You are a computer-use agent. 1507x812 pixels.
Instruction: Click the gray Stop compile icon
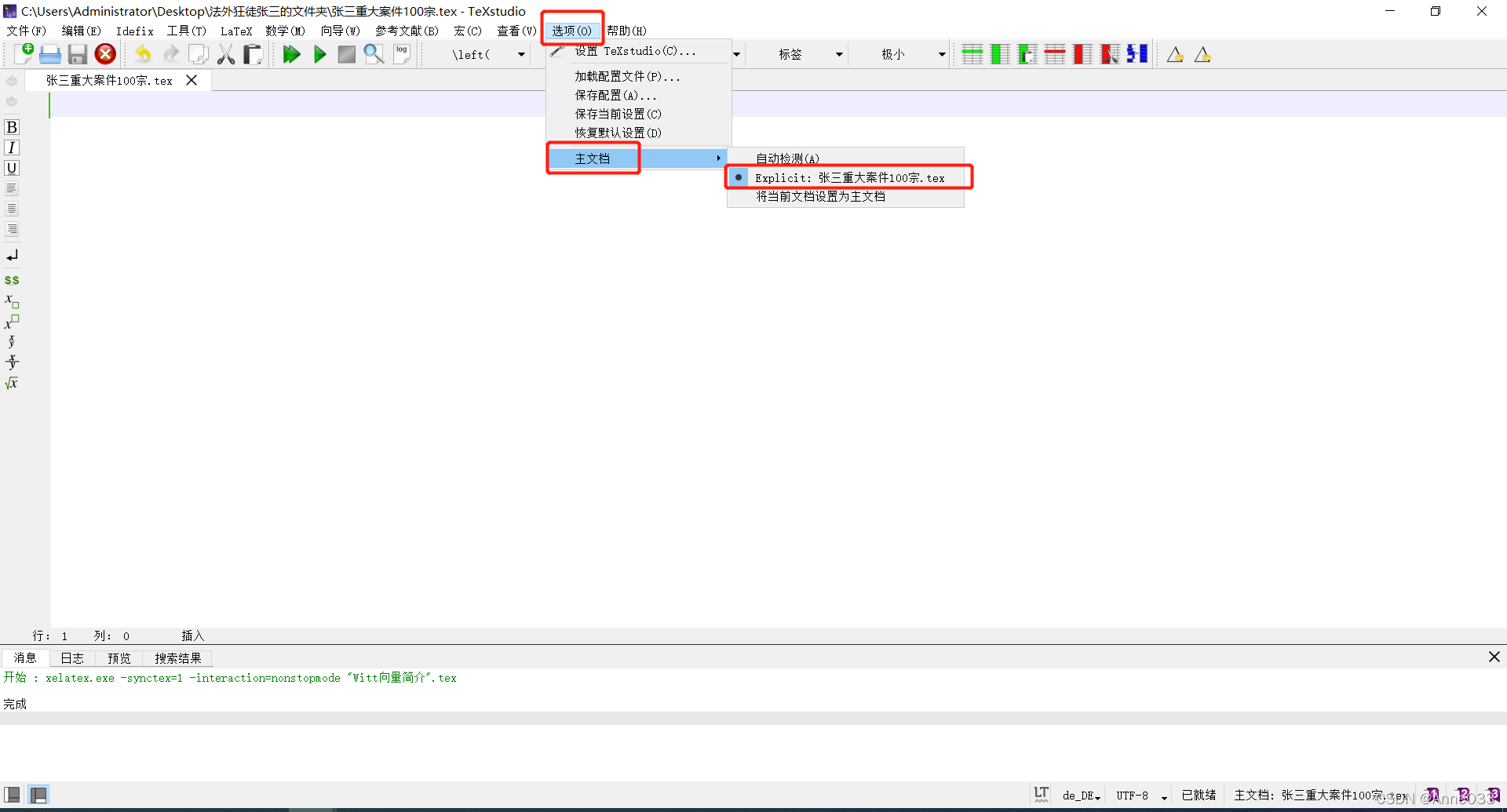point(347,54)
